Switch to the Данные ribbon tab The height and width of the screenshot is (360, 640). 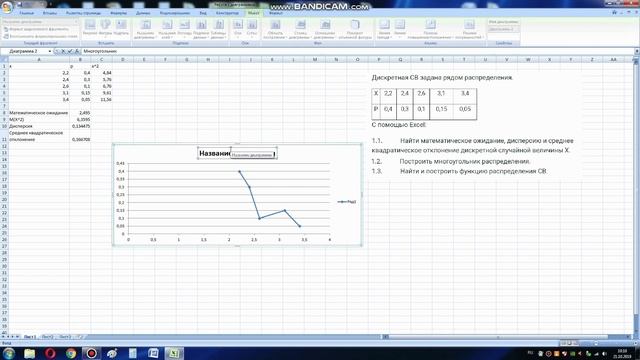tap(143, 13)
